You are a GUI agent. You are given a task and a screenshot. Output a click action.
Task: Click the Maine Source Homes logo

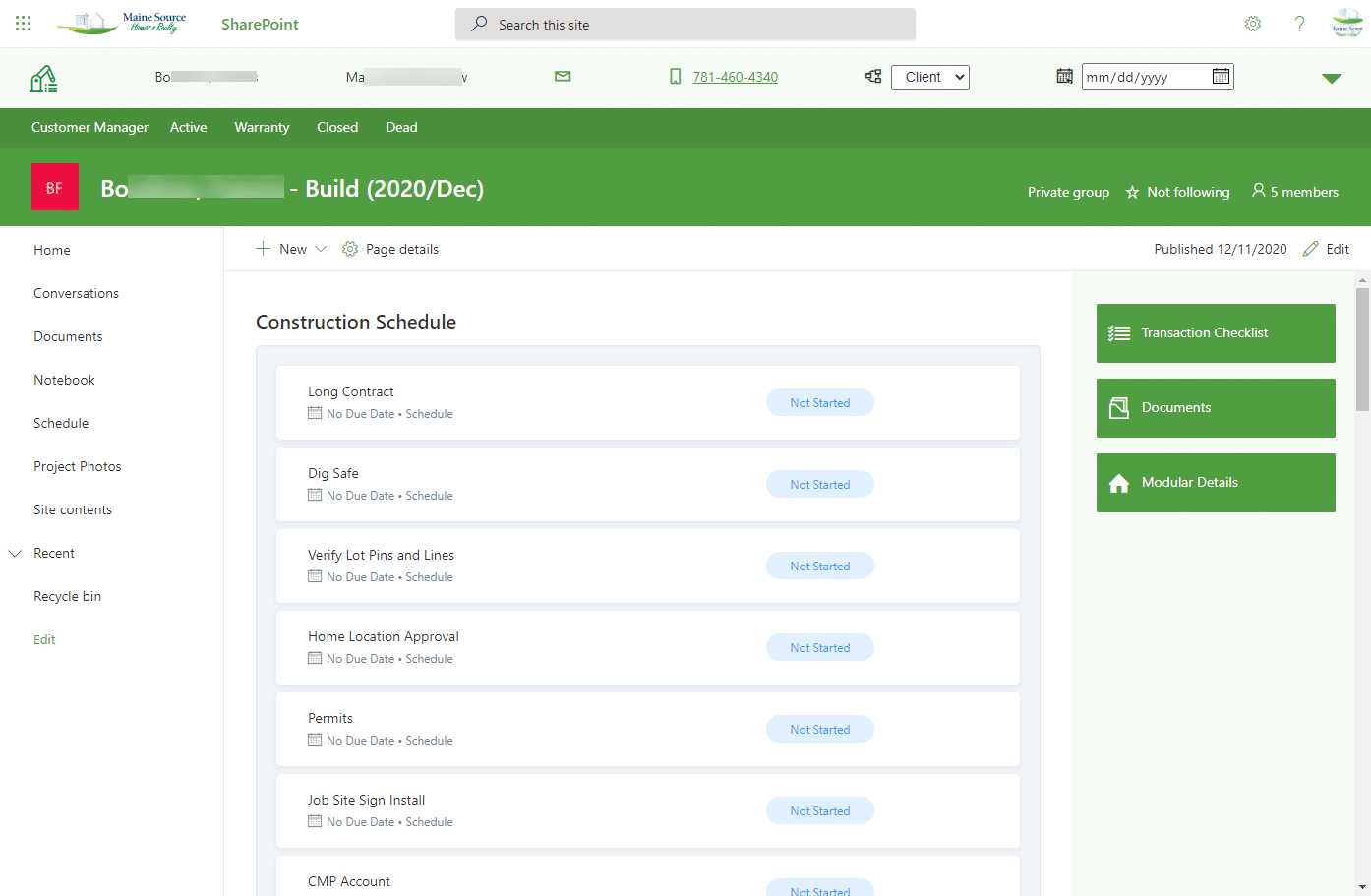(122, 24)
